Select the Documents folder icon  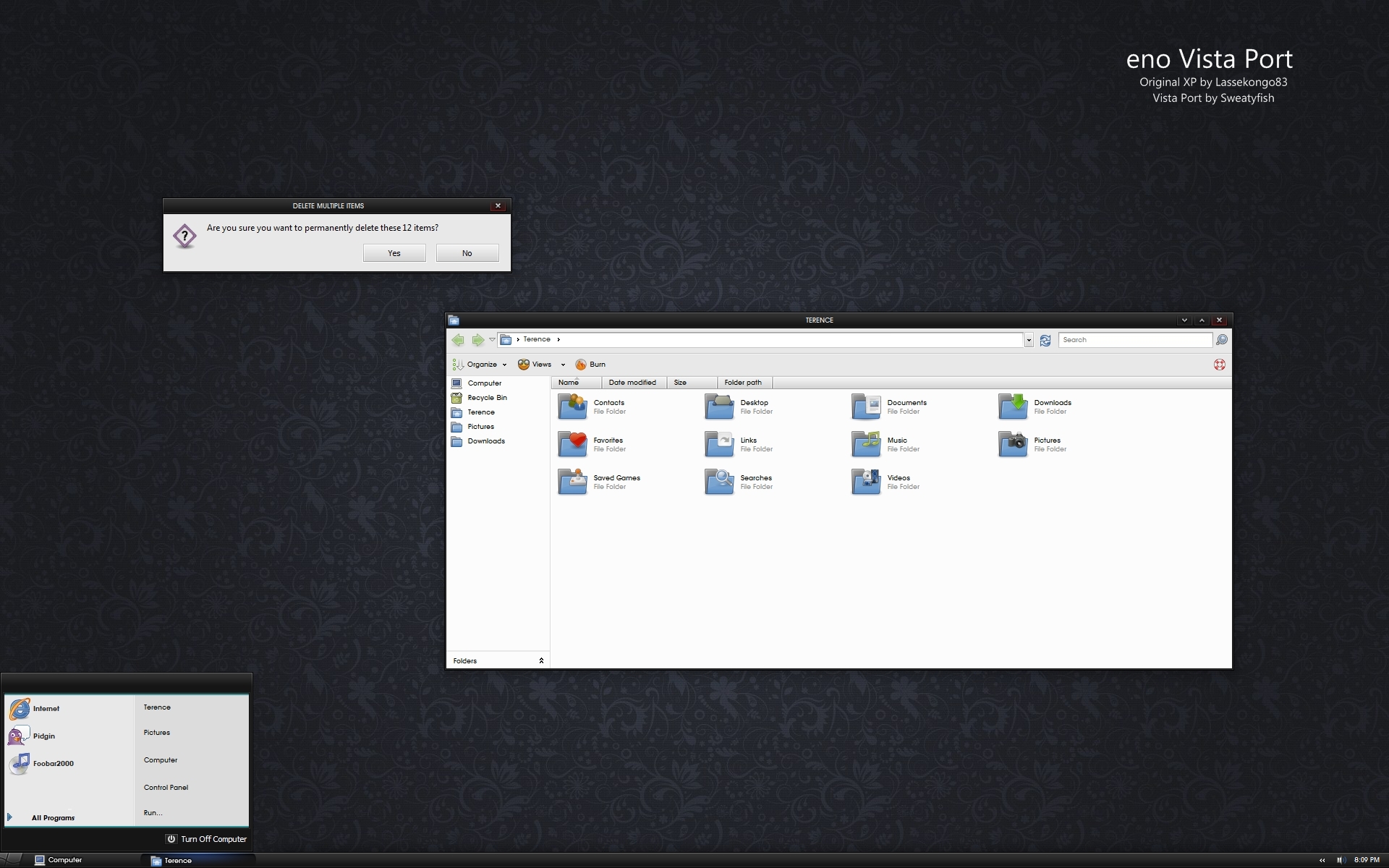coord(866,407)
